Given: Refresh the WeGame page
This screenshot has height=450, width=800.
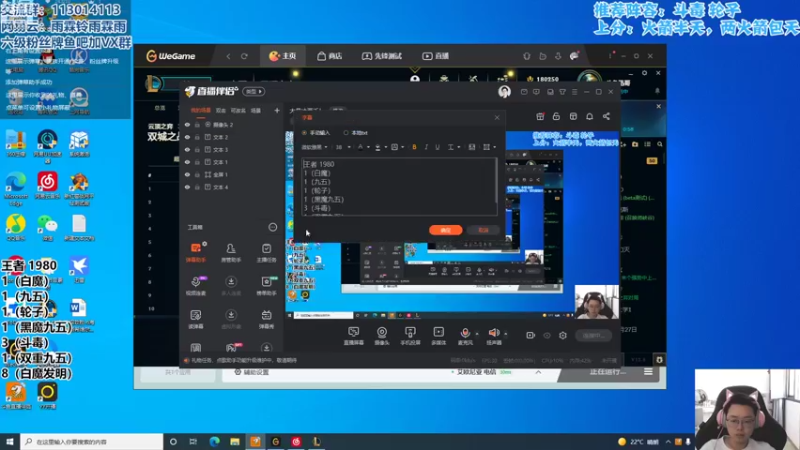Looking at the screenshot, I should [x=244, y=56].
